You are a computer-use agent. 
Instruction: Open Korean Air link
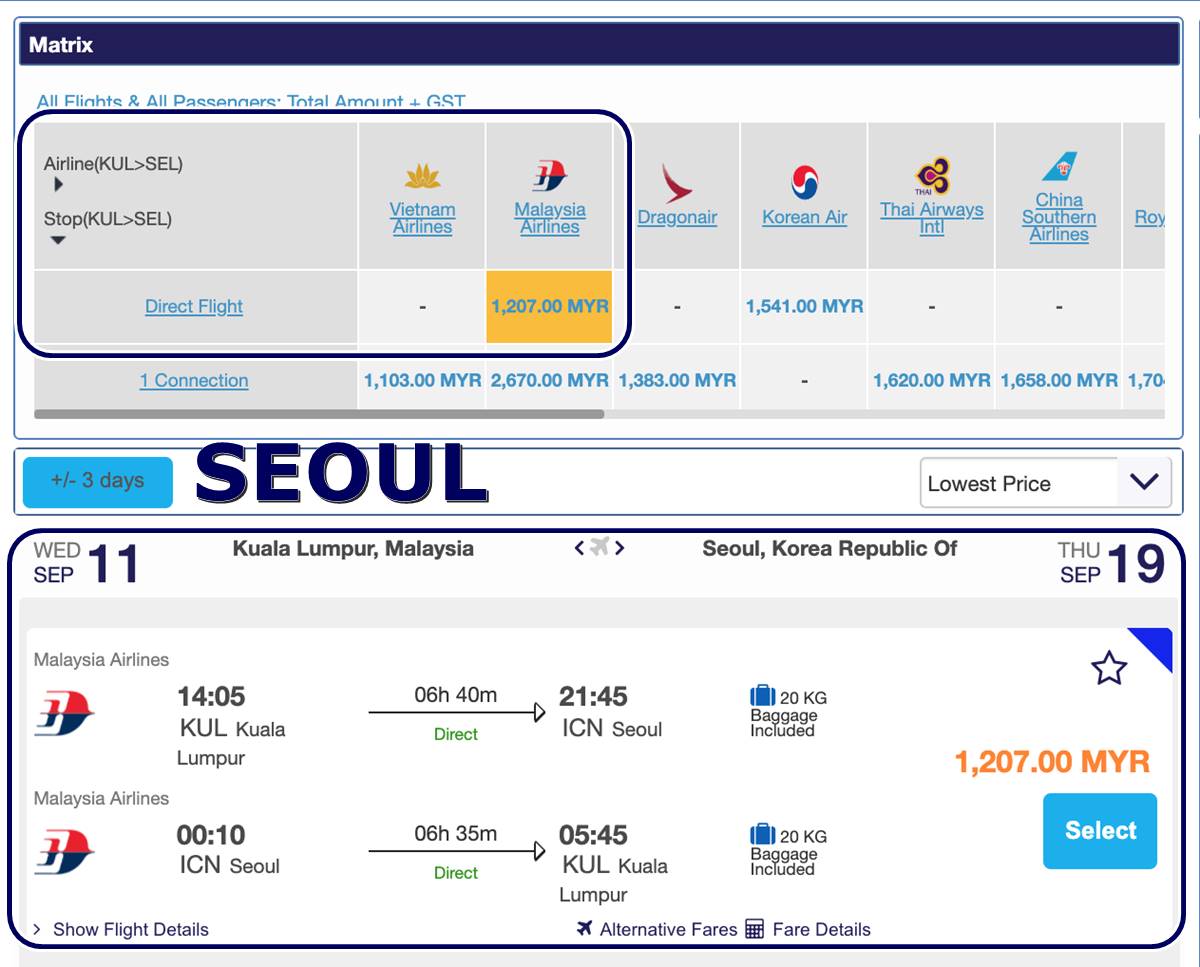coord(804,217)
